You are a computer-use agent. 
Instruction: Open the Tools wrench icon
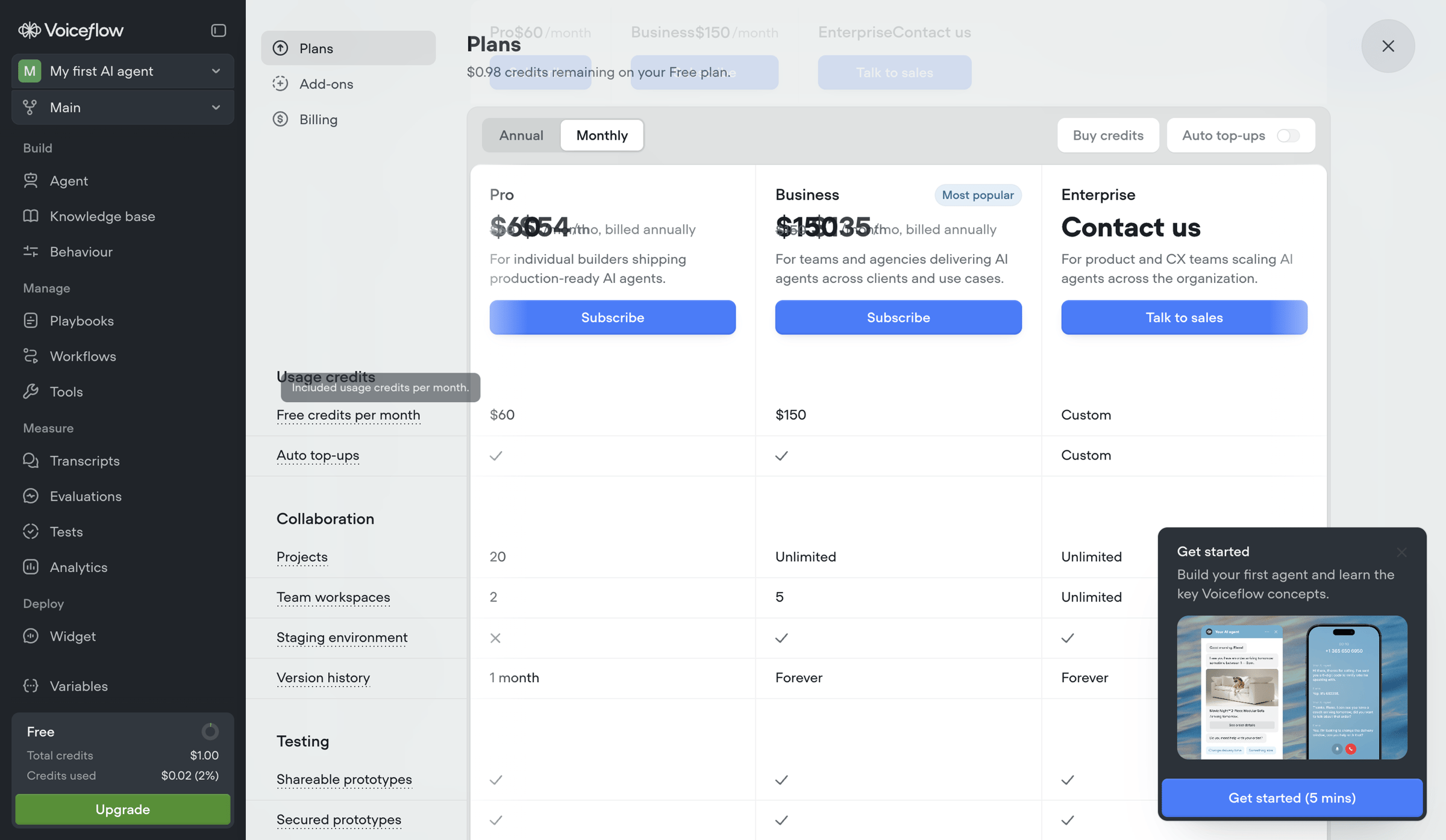31,391
